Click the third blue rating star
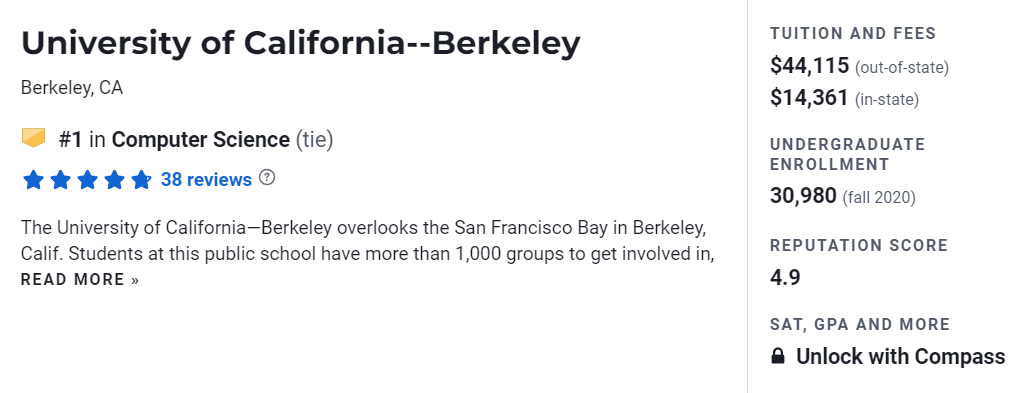This screenshot has width=1036, height=393. [87, 180]
